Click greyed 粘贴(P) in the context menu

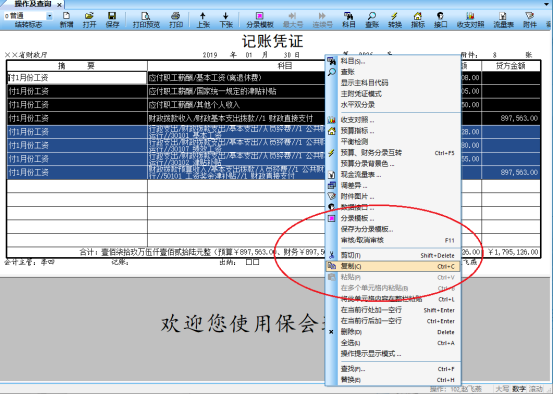tap(394, 278)
